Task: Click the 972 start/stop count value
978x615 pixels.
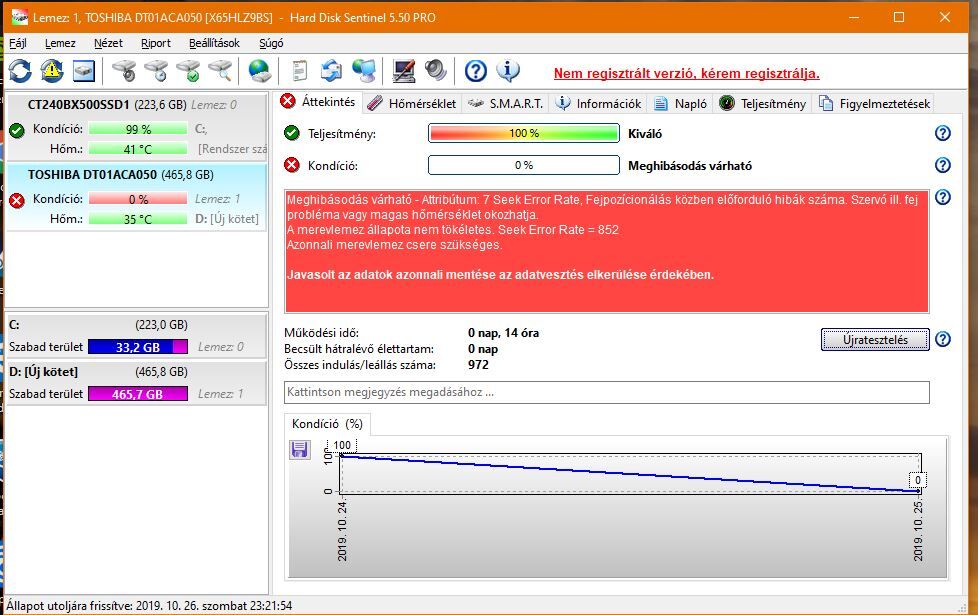Action: (x=478, y=365)
